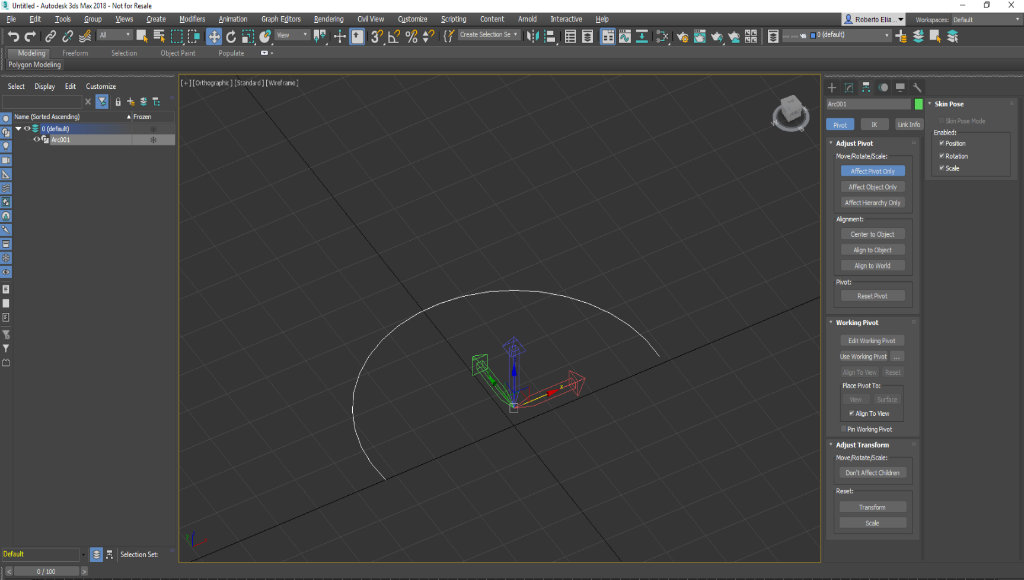Click the Mirror tool icon
This screenshot has width=1024, height=580.
pos(533,37)
